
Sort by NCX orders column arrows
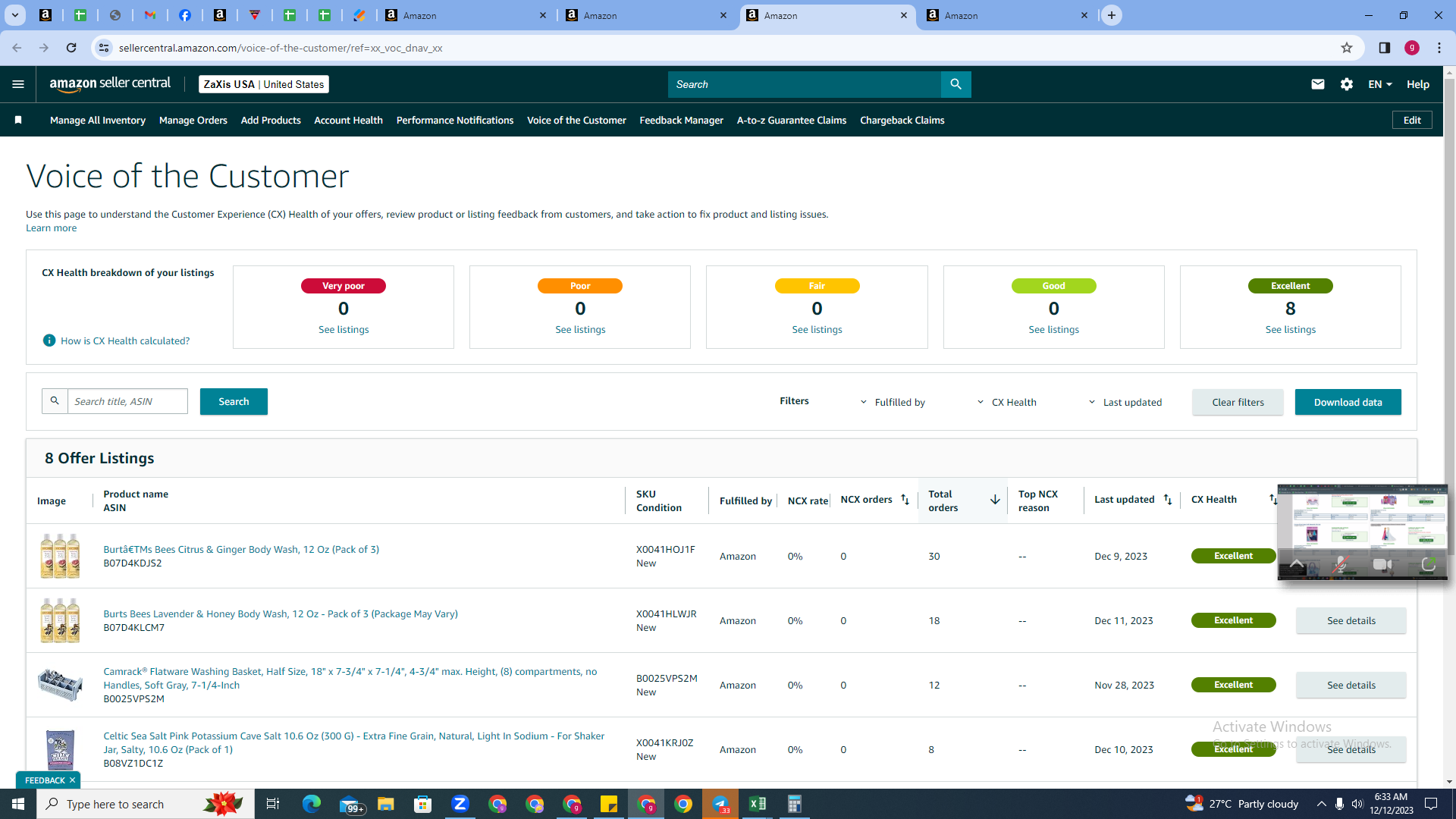click(x=905, y=500)
